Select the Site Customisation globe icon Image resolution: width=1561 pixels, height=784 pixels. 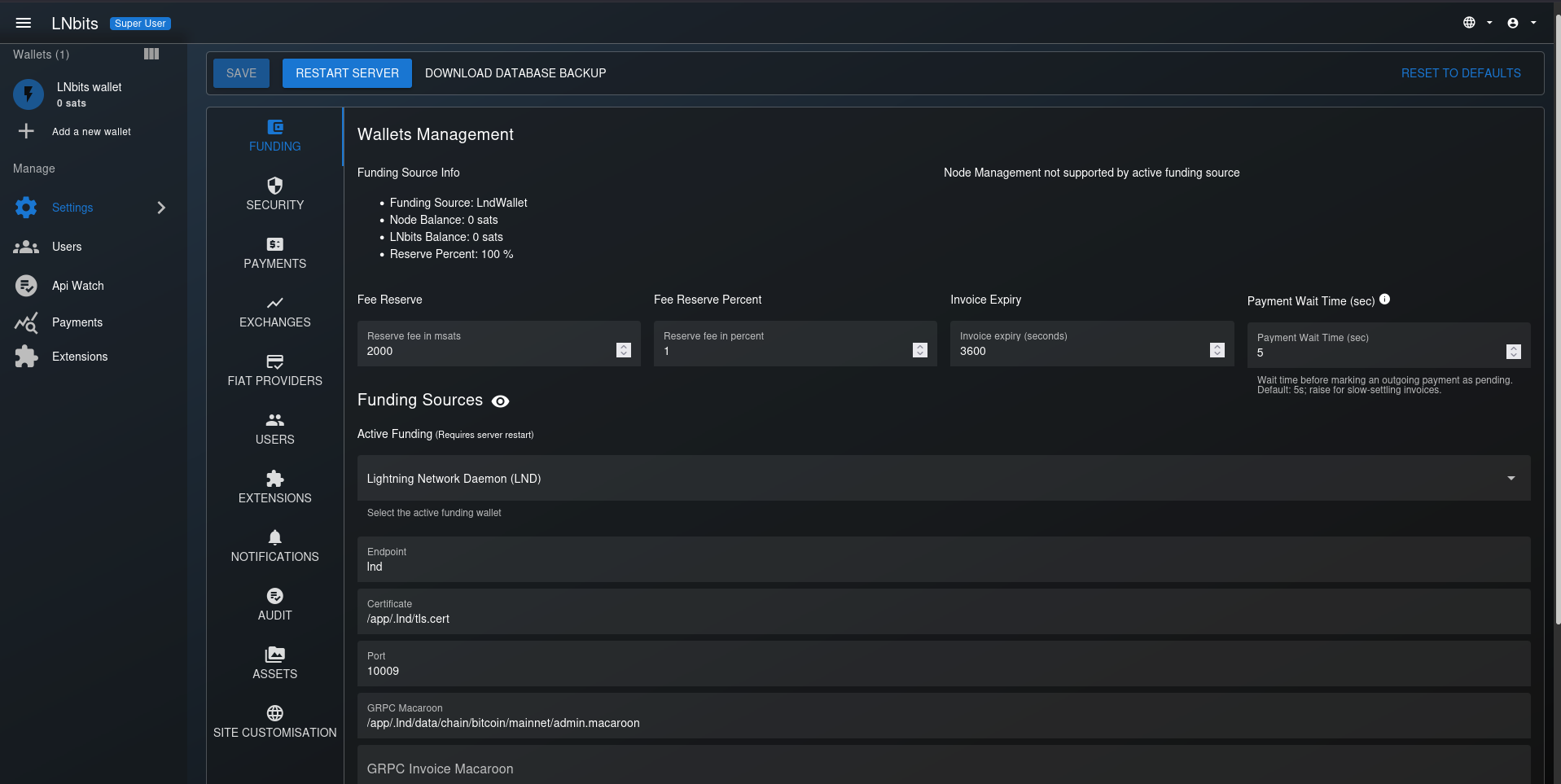coord(274,712)
